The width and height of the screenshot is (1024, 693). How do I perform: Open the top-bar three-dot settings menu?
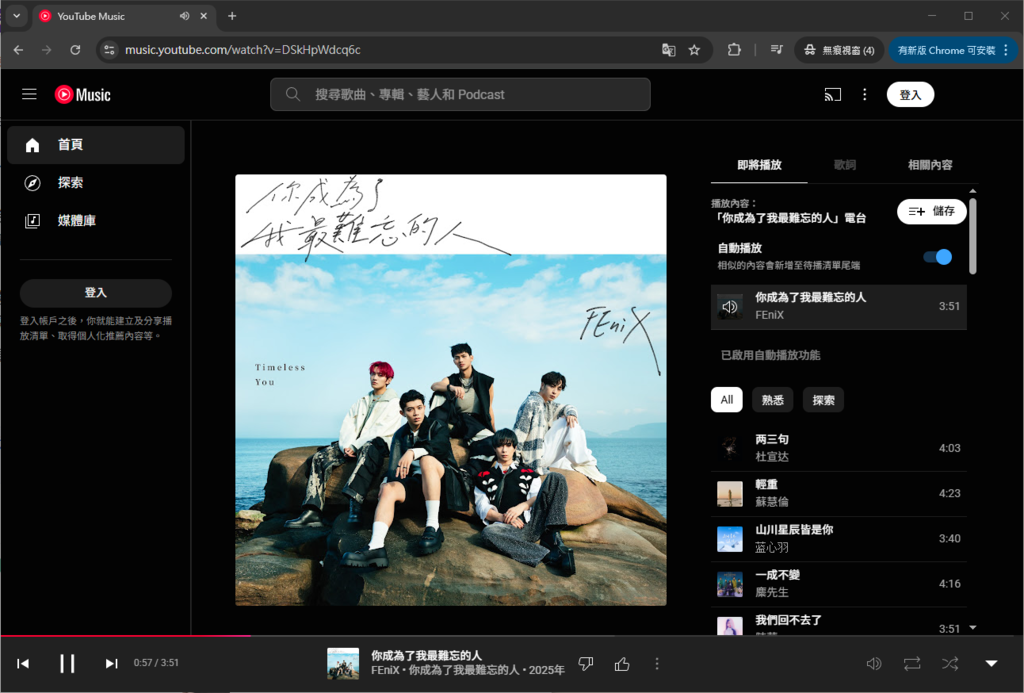click(x=865, y=95)
